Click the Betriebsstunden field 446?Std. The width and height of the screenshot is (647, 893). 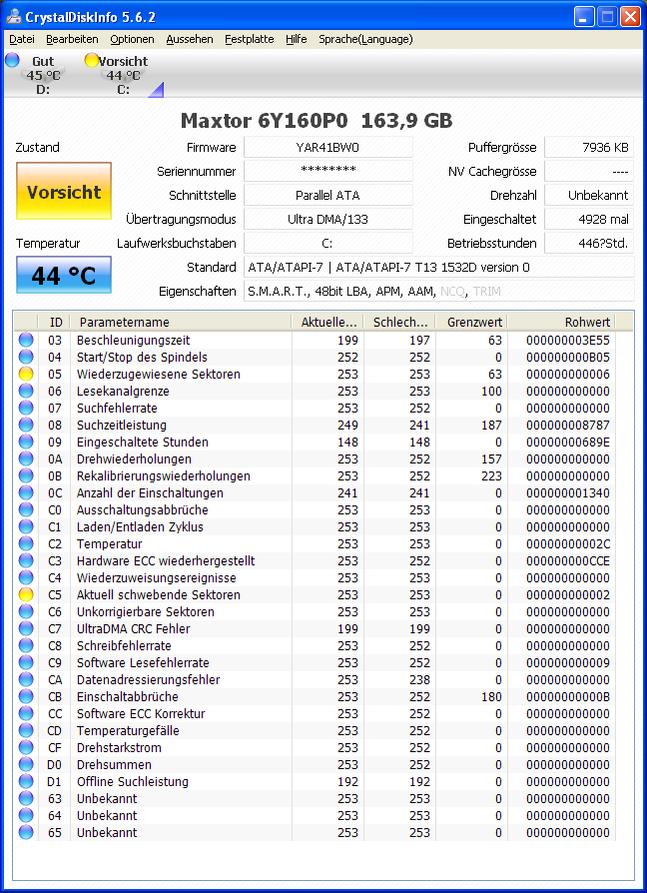(589, 243)
